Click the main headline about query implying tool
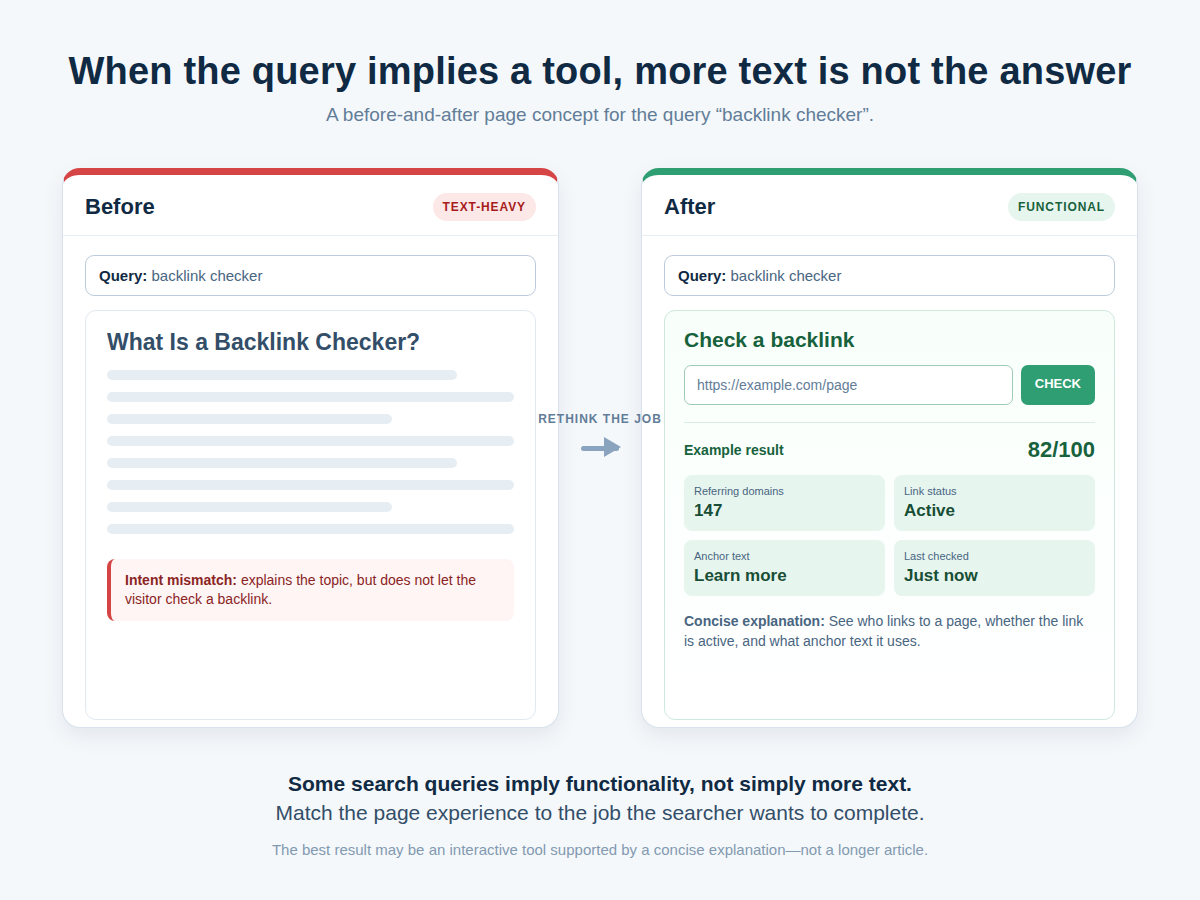Image resolution: width=1200 pixels, height=900 pixels. point(600,72)
